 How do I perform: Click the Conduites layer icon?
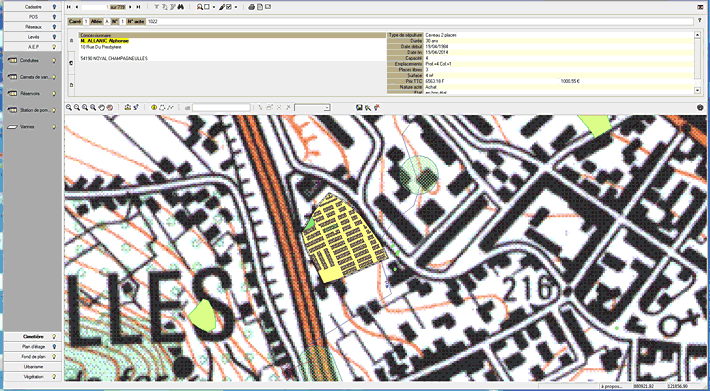click(x=12, y=60)
